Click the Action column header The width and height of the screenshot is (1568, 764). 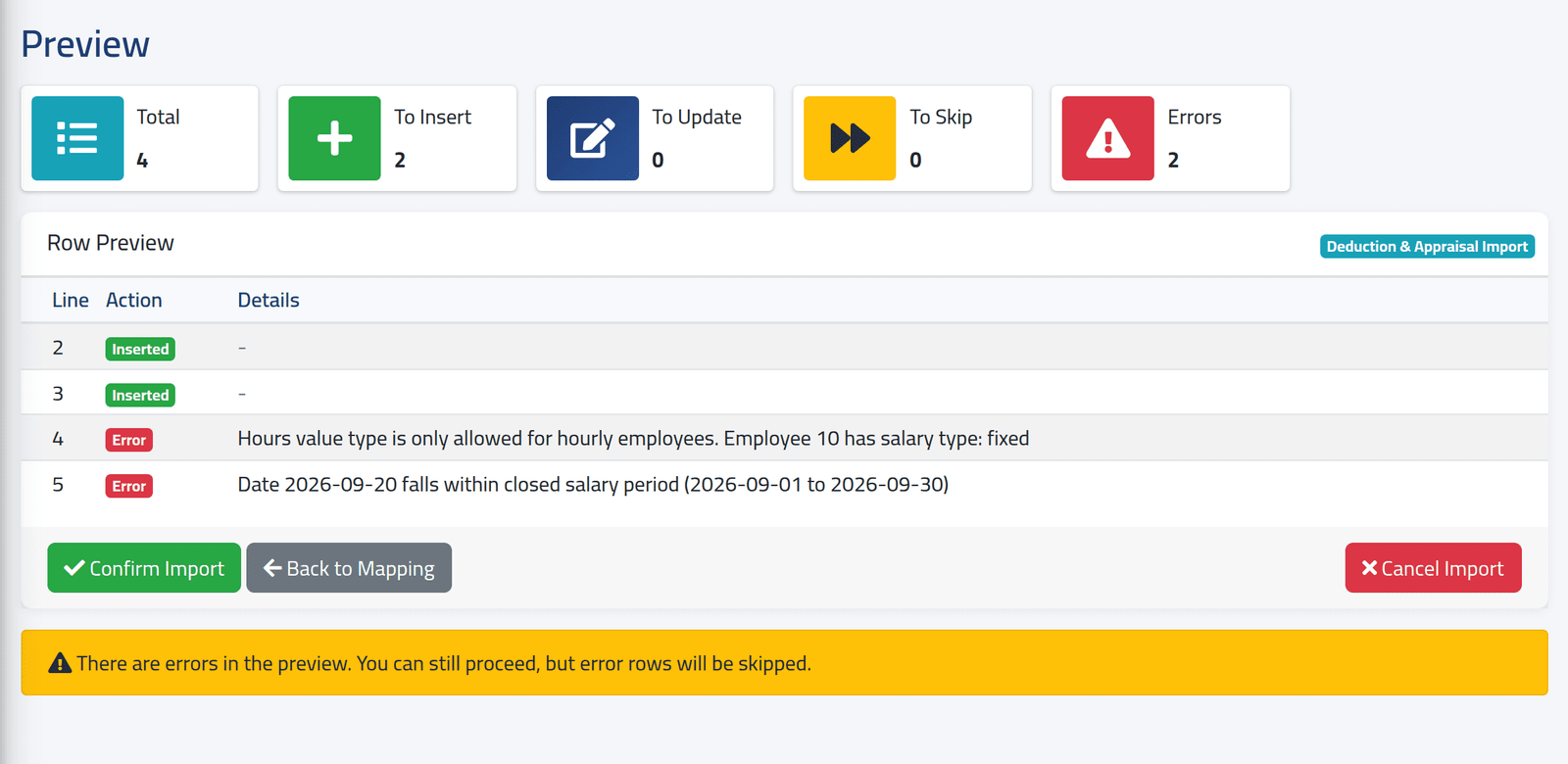(x=134, y=301)
